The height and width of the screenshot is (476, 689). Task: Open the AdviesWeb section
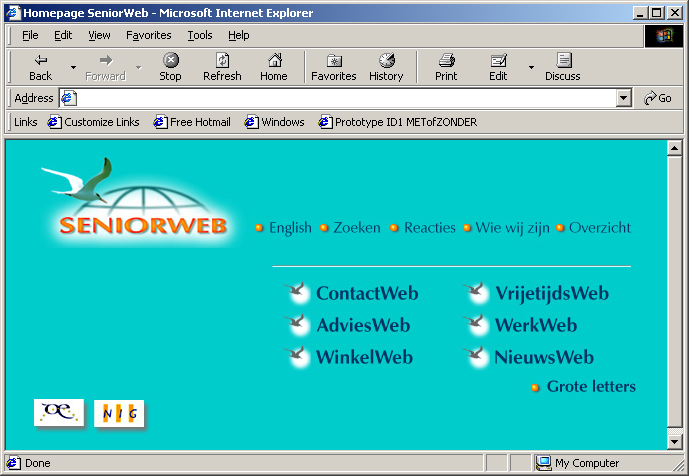363,325
